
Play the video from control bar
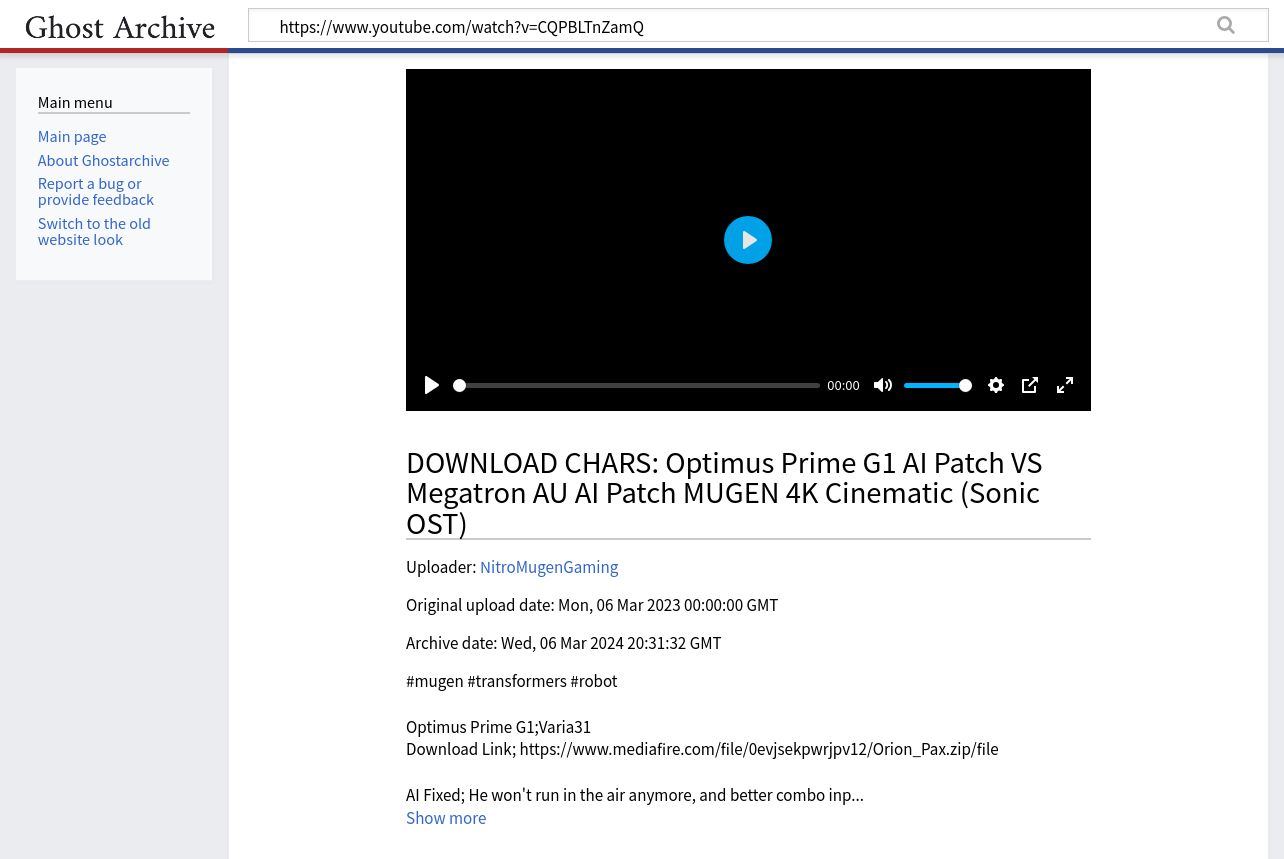[432, 385]
